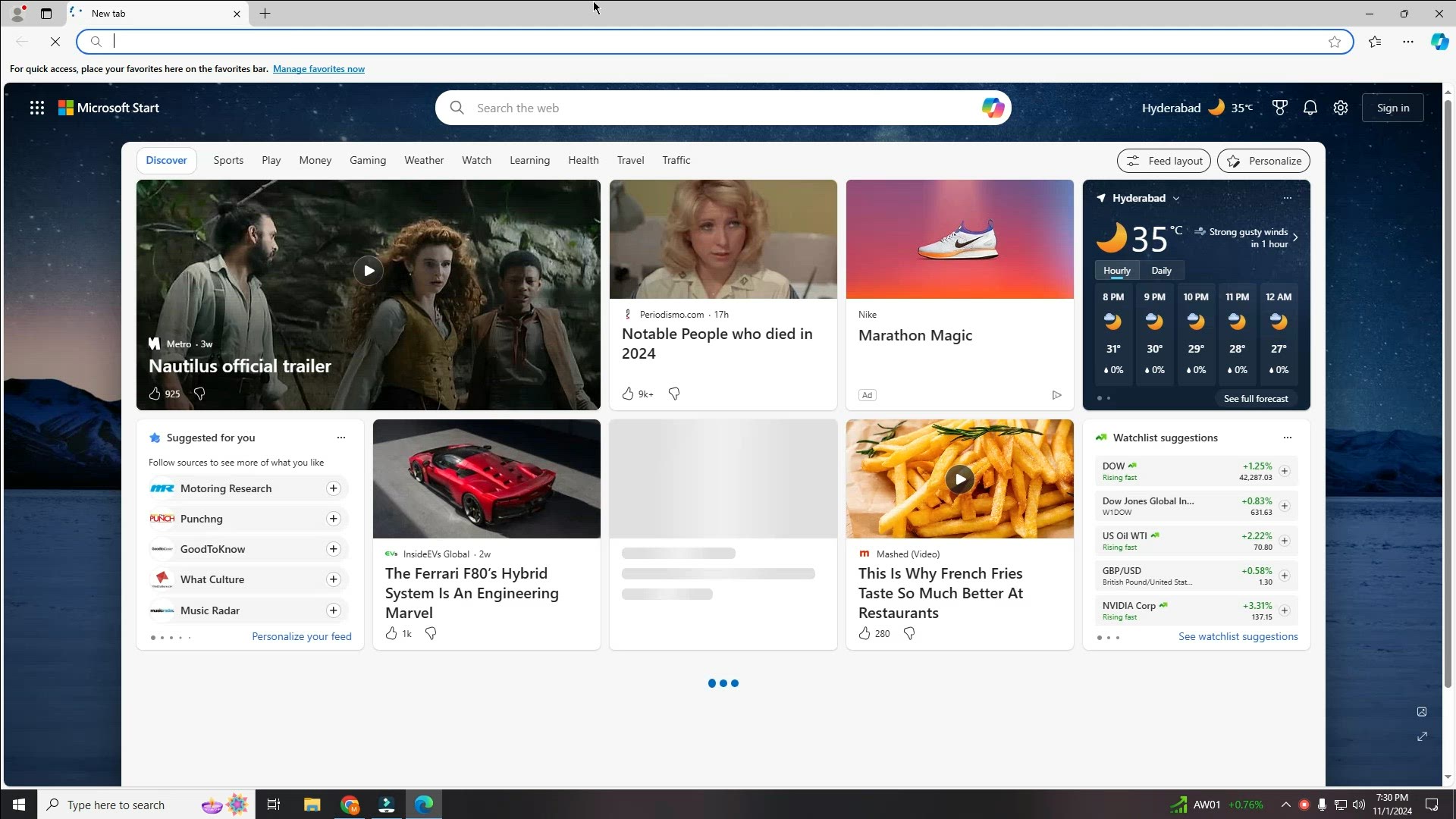Image resolution: width=1456 pixels, height=819 pixels.
Task: Close the New tab tab
Action: [x=237, y=14]
